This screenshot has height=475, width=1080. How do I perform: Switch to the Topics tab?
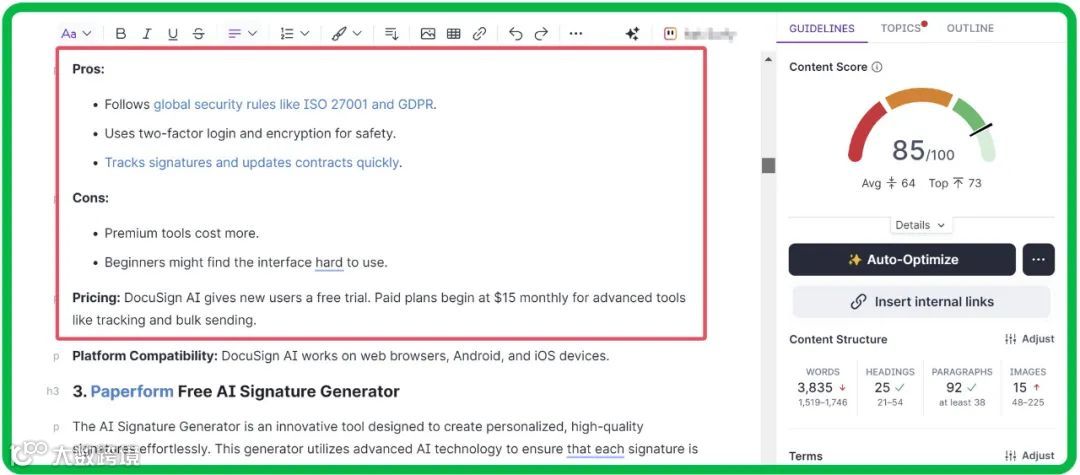click(x=901, y=29)
